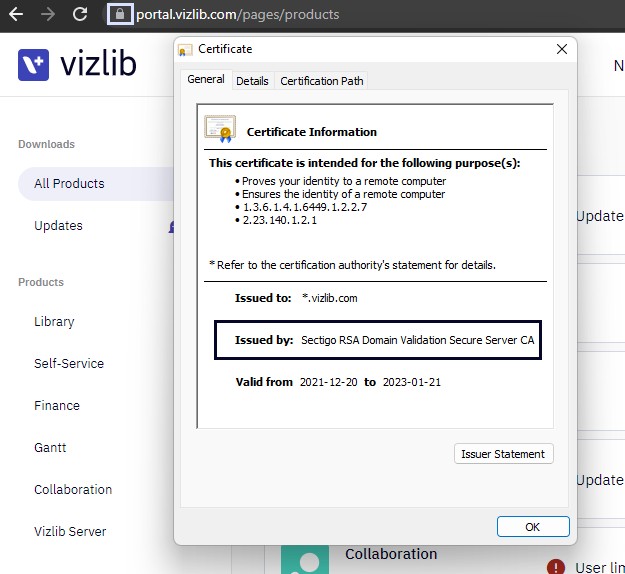Open site info via the padlock icon
The image size is (625, 574).
tap(120, 14)
